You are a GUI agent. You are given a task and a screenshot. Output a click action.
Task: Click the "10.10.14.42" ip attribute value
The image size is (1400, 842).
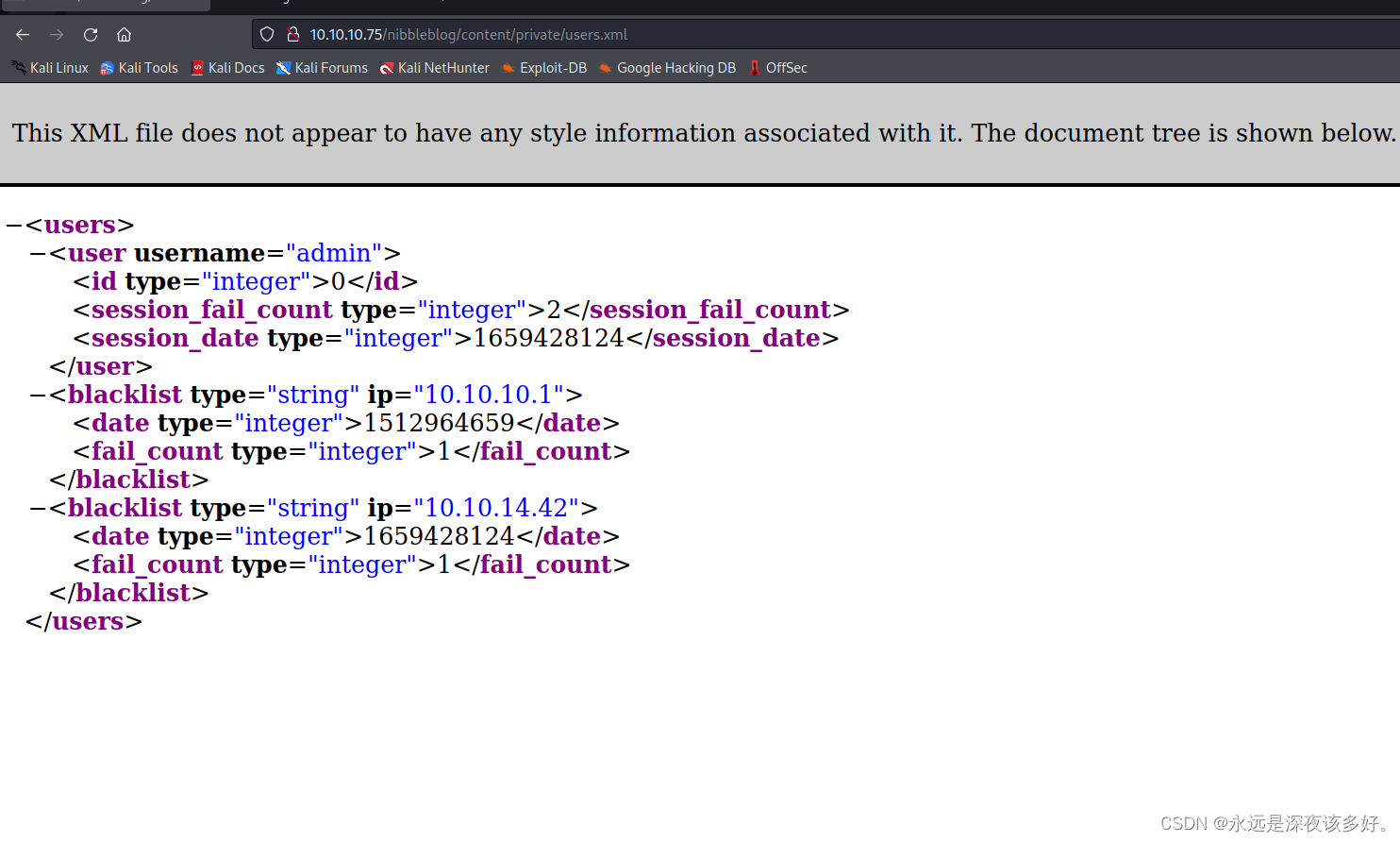click(496, 508)
